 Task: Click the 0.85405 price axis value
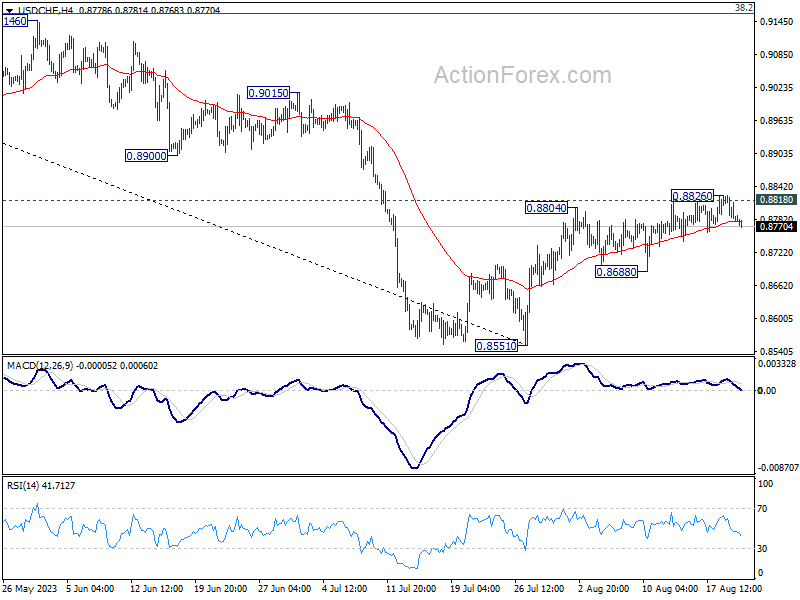click(x=776, y=352)
